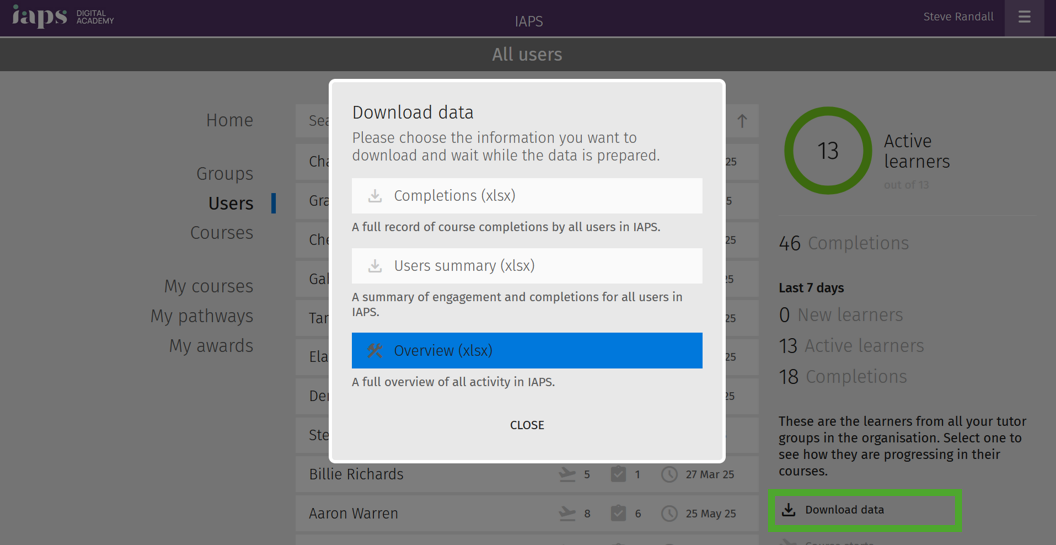The height and width of the screenshot is (545, 1056).
Task: Click the IAPS Digital Academy logo
Action: (63, 17)
